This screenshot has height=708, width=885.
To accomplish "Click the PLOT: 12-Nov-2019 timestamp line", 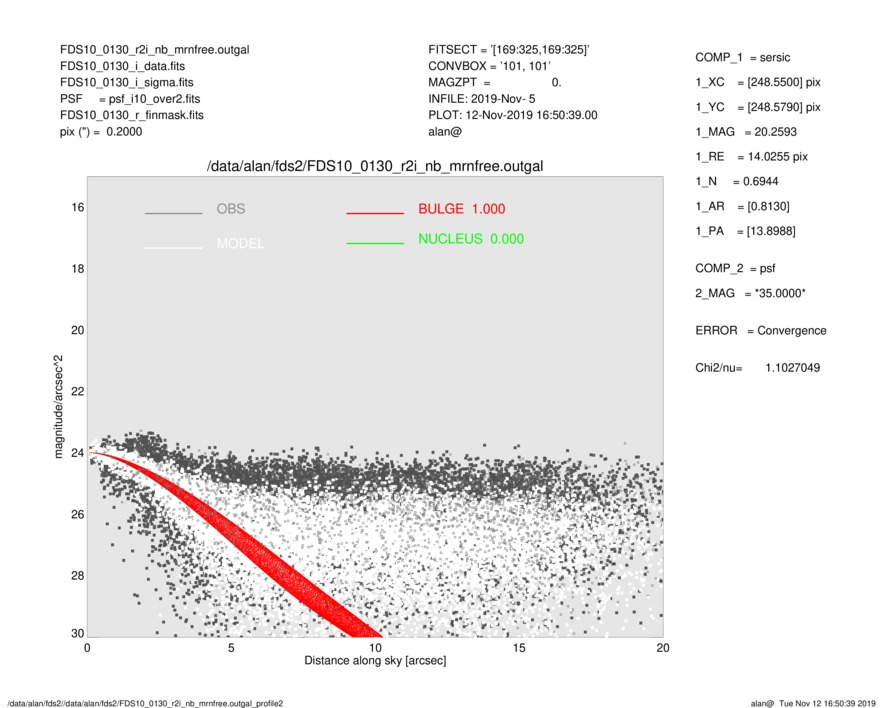I will point(512,115).
